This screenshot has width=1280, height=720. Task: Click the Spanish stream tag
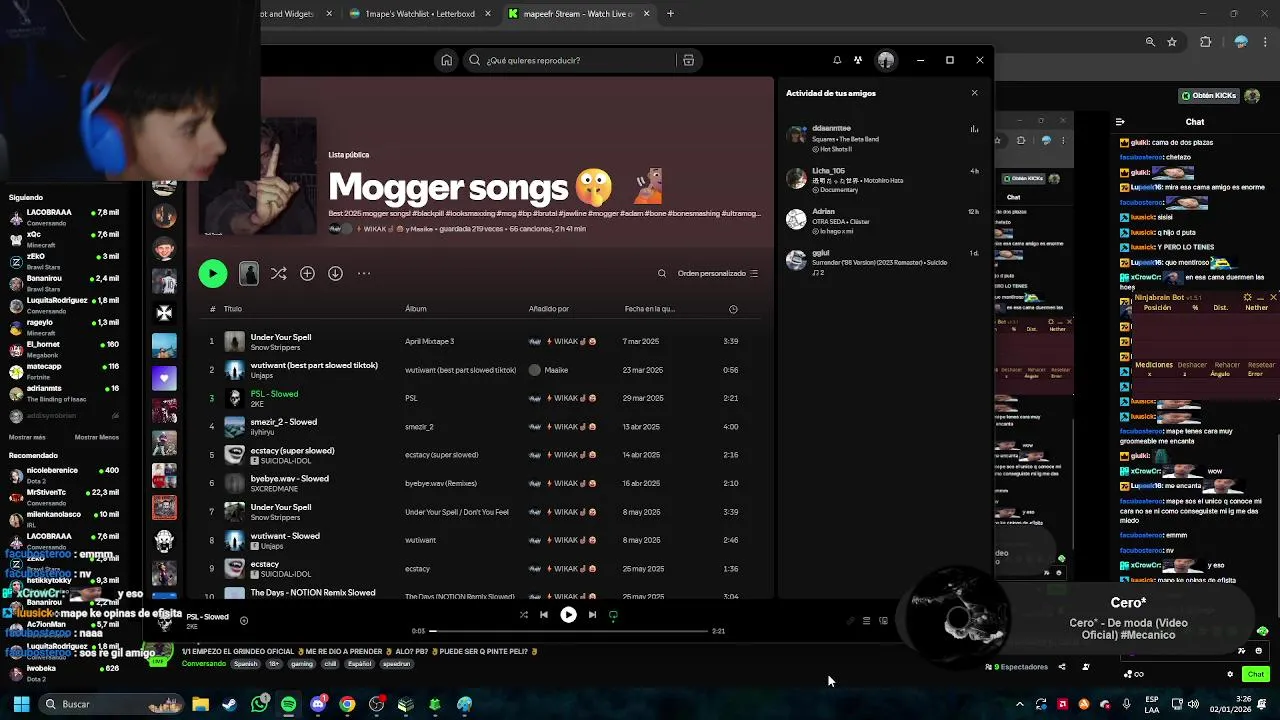coord(245,664)
